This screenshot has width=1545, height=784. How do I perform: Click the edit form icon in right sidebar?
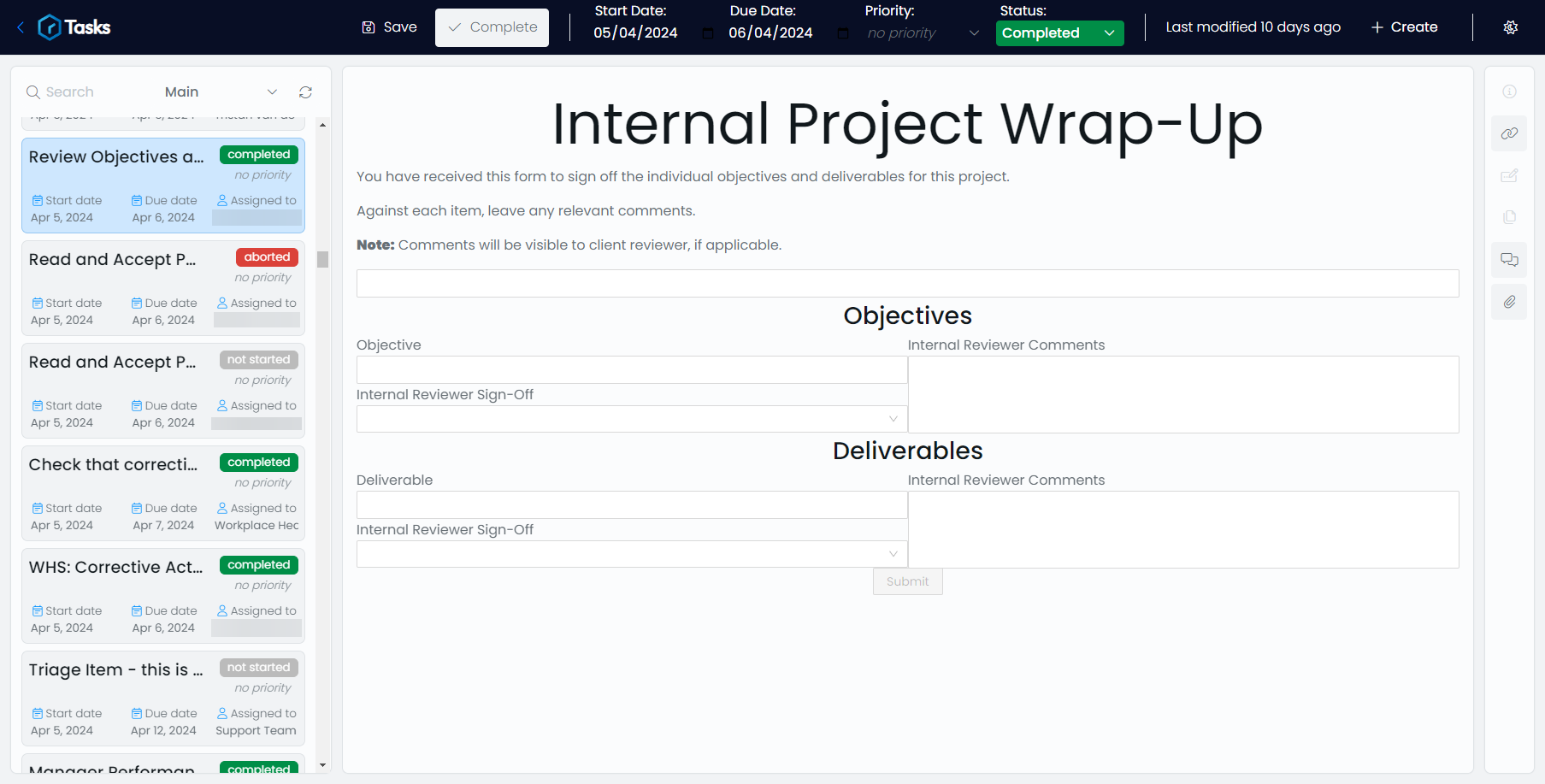(1510, 175)
